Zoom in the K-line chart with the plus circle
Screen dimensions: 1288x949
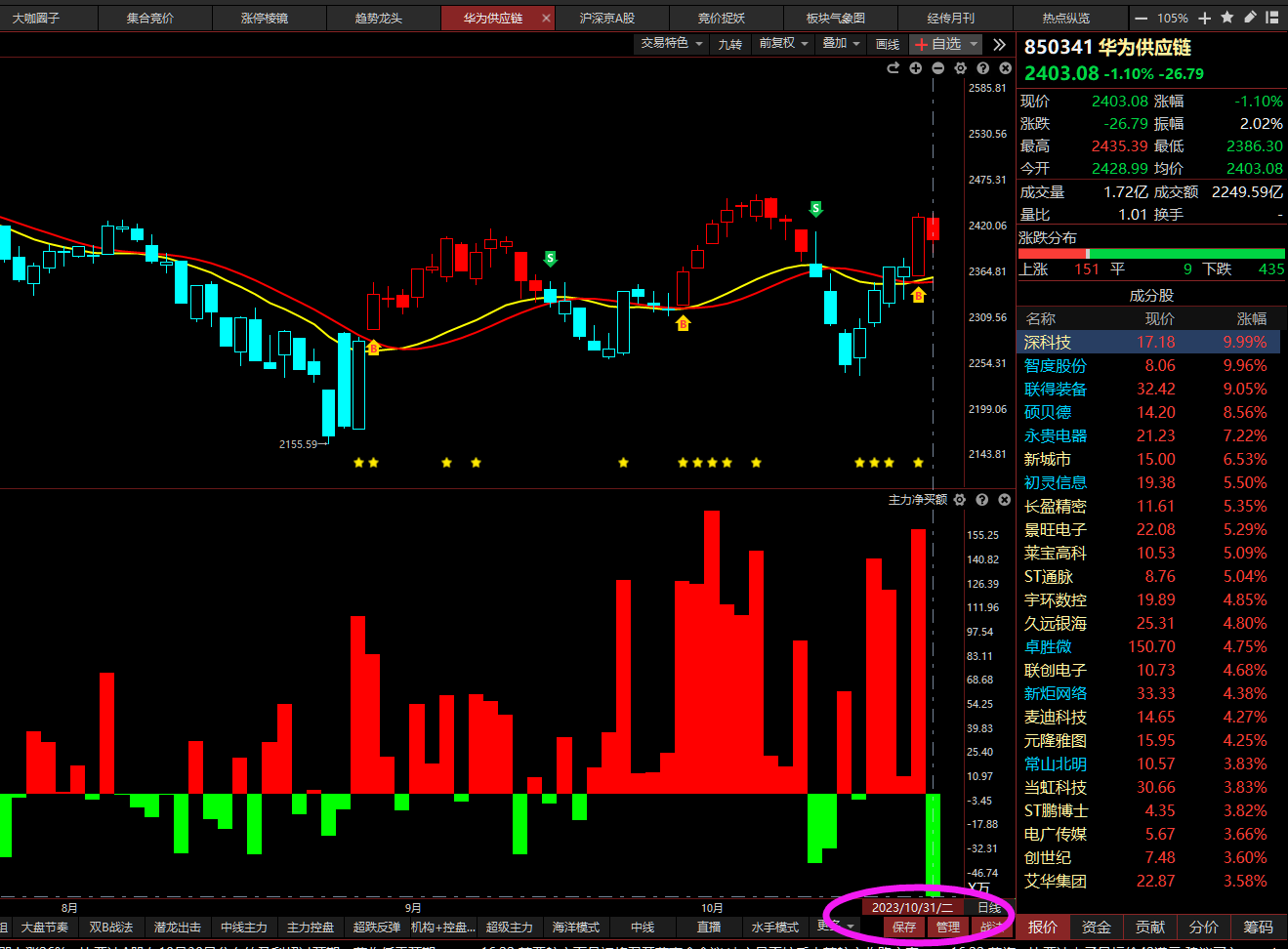[x=915, y=68]
